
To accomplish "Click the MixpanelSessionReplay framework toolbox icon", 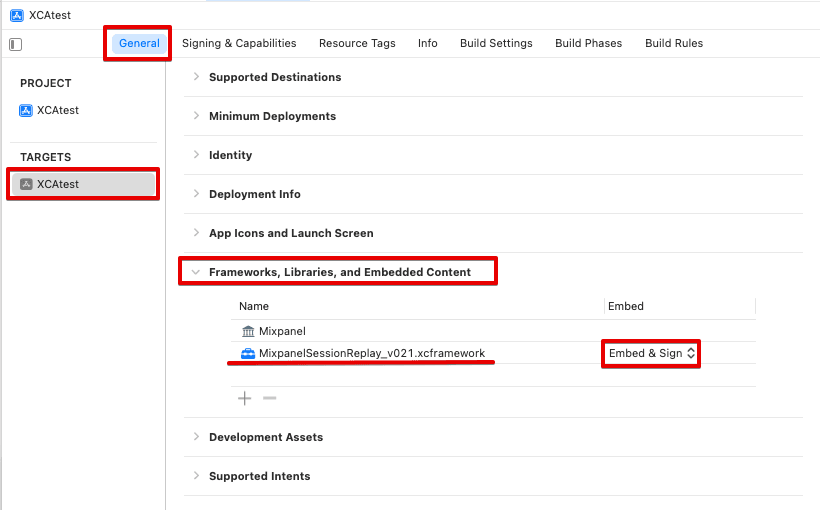I will (248, 354).
